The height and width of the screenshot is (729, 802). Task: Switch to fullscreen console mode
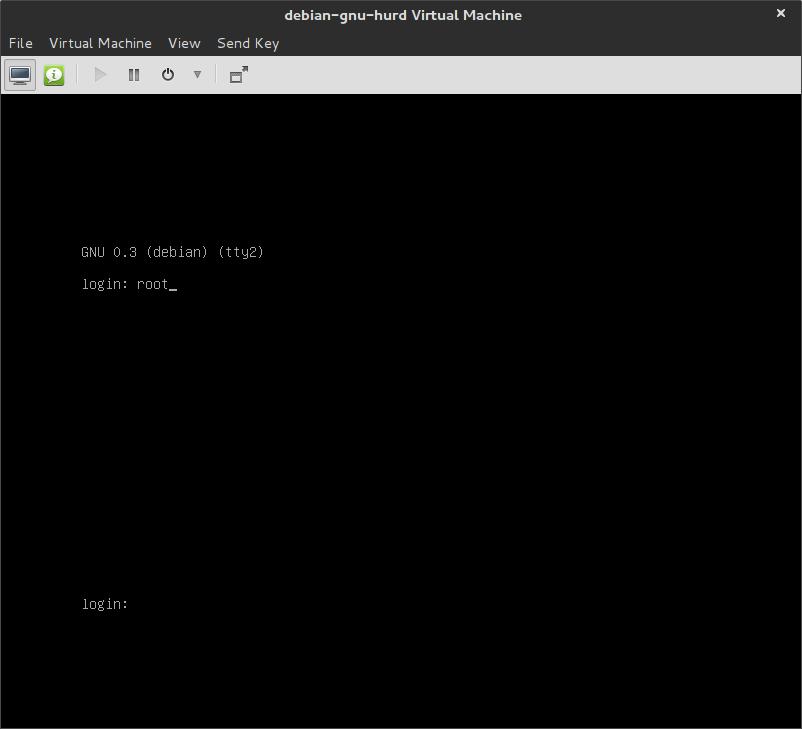tap(238, 75)
